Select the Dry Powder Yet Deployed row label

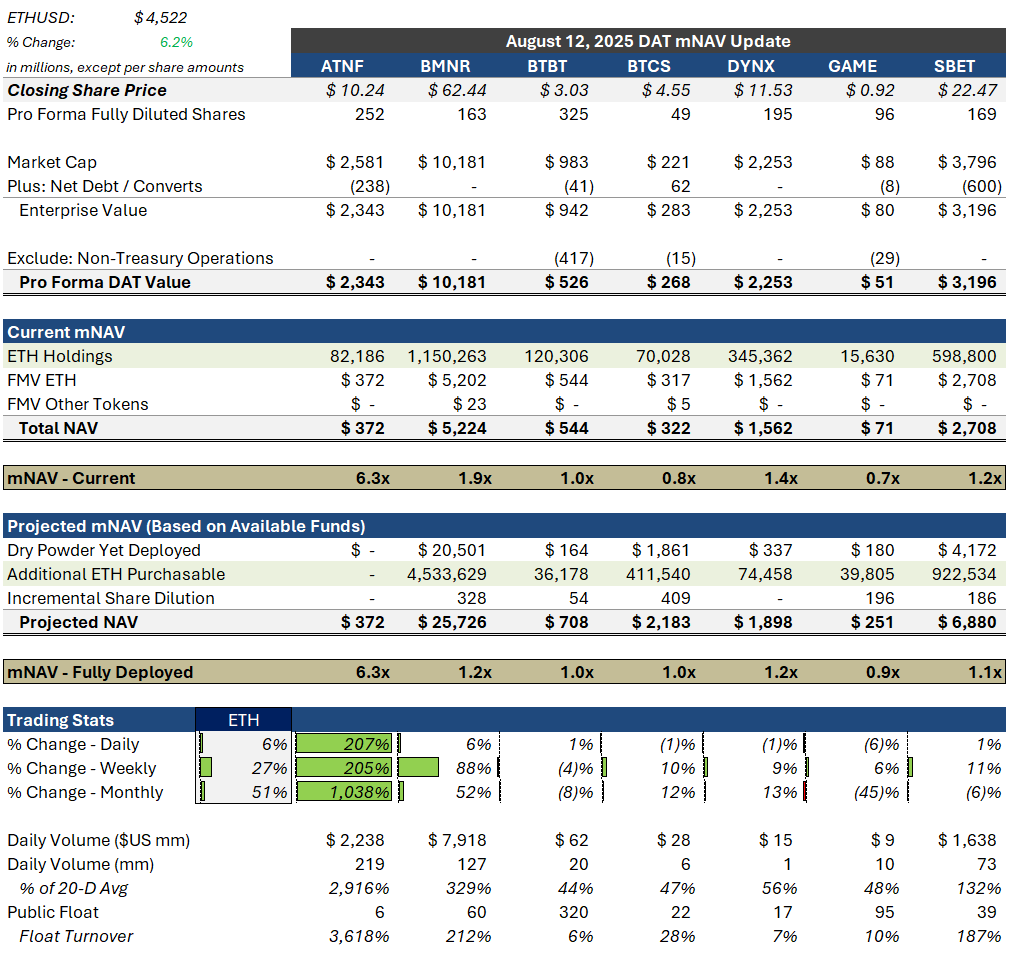coord(106,550)
